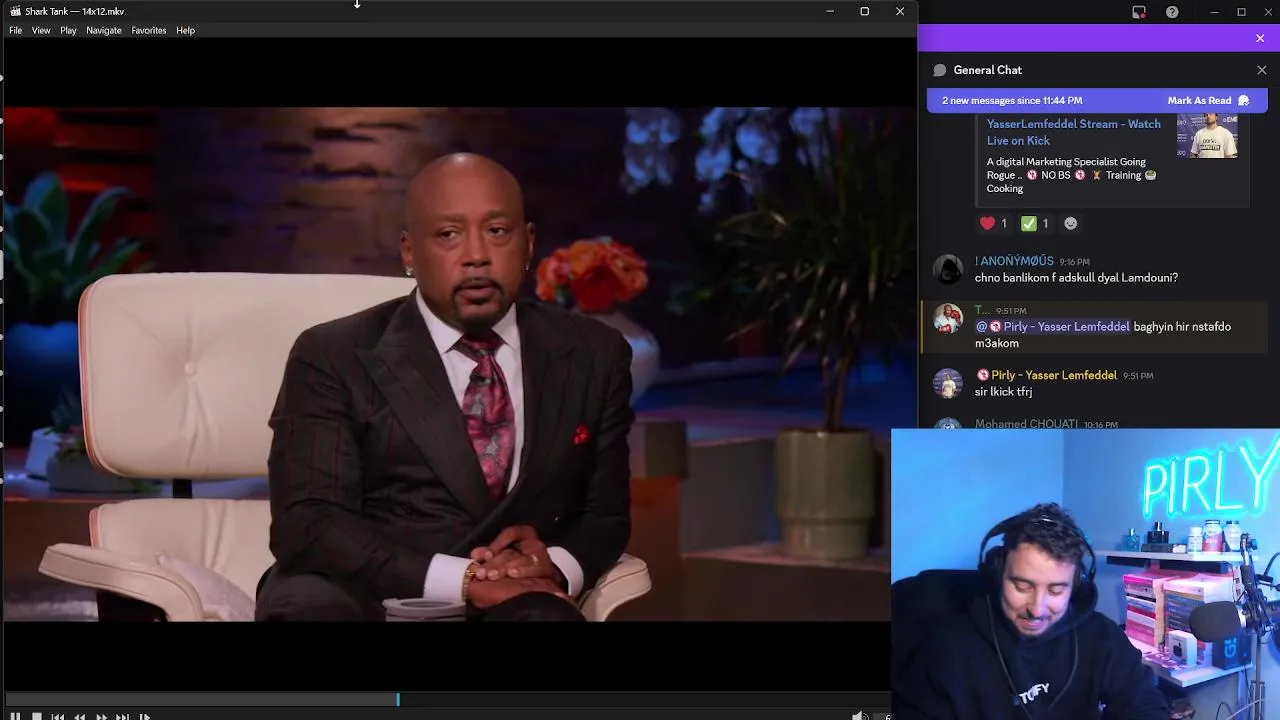This screenshot has width=1280, height=720.
Task: Click the General Chat speech bubble icon
Action: pyautogui.click(x=940, y=70)
